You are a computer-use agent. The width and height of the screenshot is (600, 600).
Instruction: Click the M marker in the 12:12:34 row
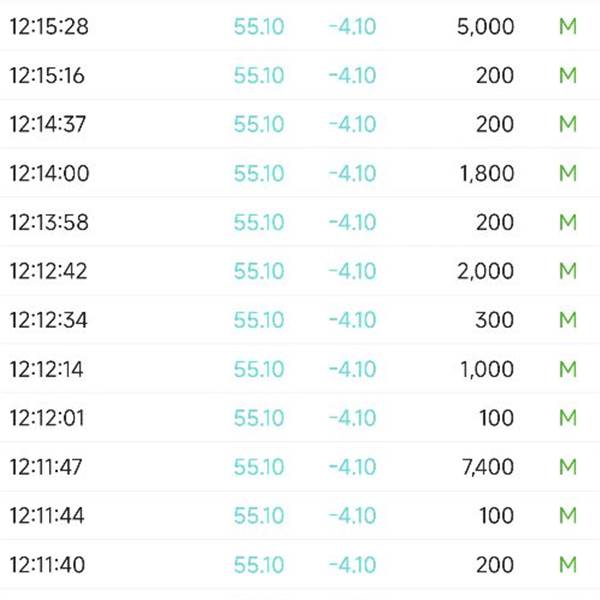coord(568,321)
